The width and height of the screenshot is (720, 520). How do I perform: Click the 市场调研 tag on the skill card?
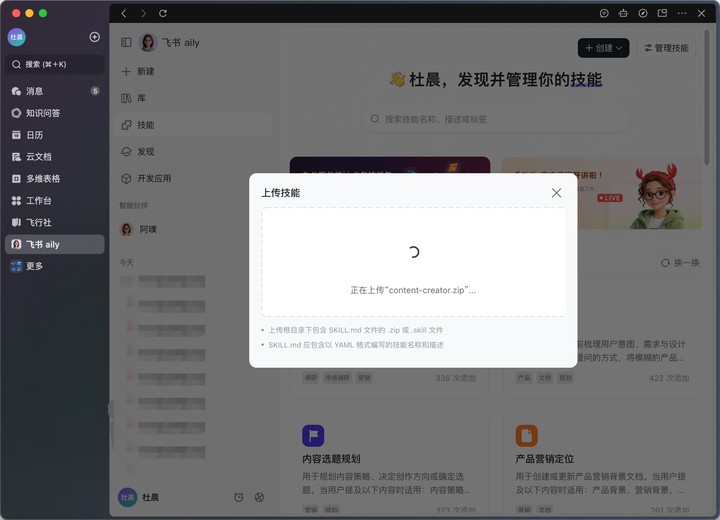point(338,378)
